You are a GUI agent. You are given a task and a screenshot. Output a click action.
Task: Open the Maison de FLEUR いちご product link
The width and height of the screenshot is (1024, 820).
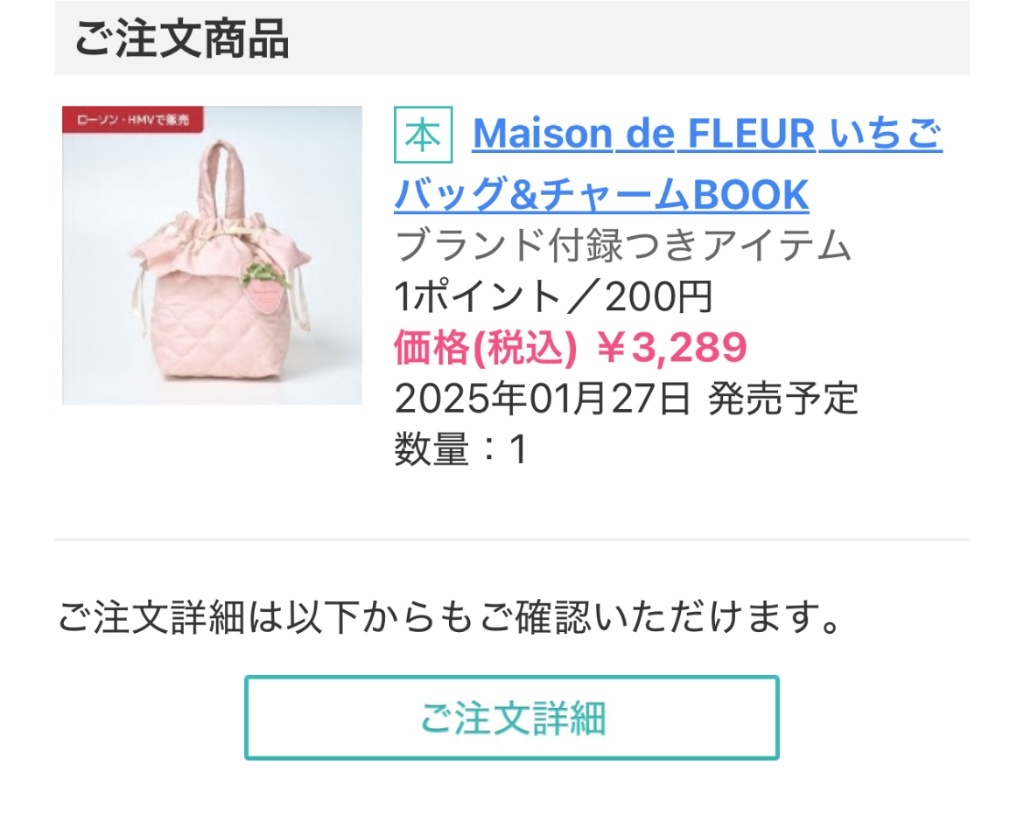click(707, 134)
